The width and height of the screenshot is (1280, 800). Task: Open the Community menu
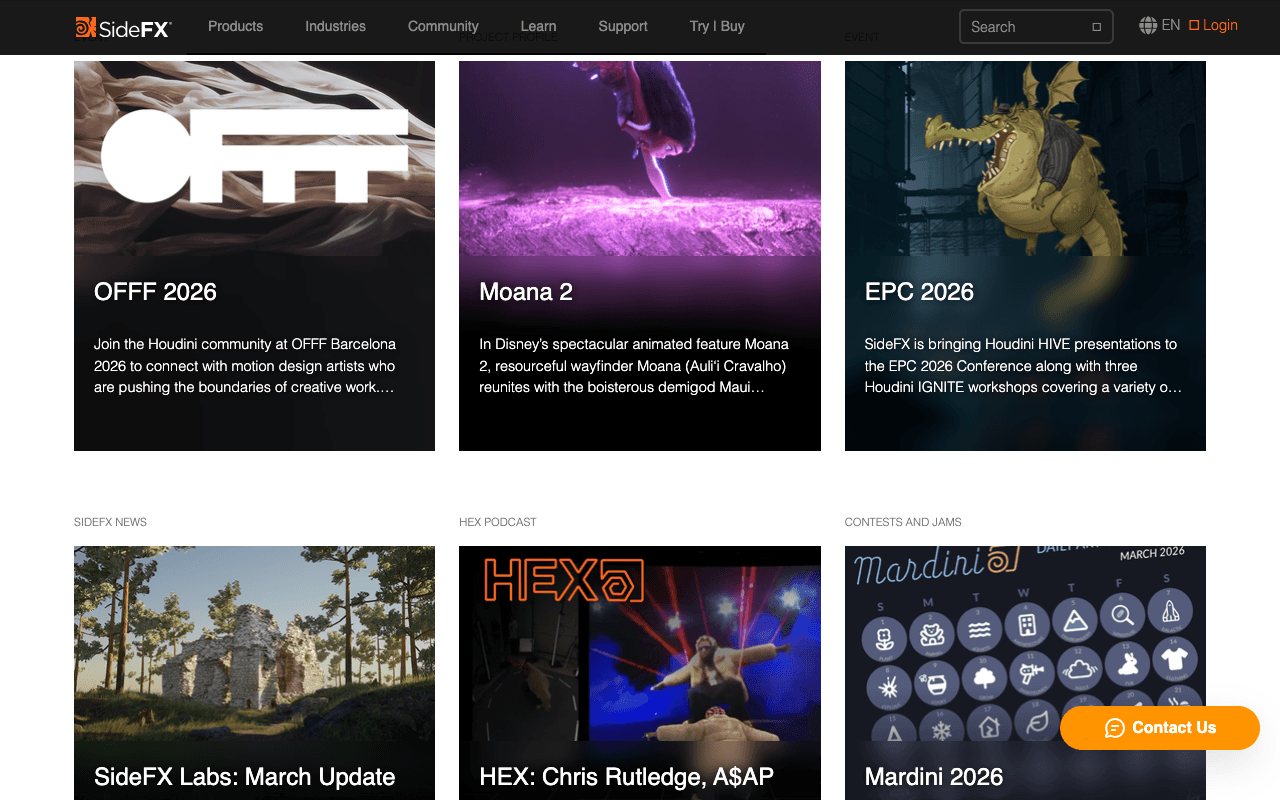click(x=443, y=26)
